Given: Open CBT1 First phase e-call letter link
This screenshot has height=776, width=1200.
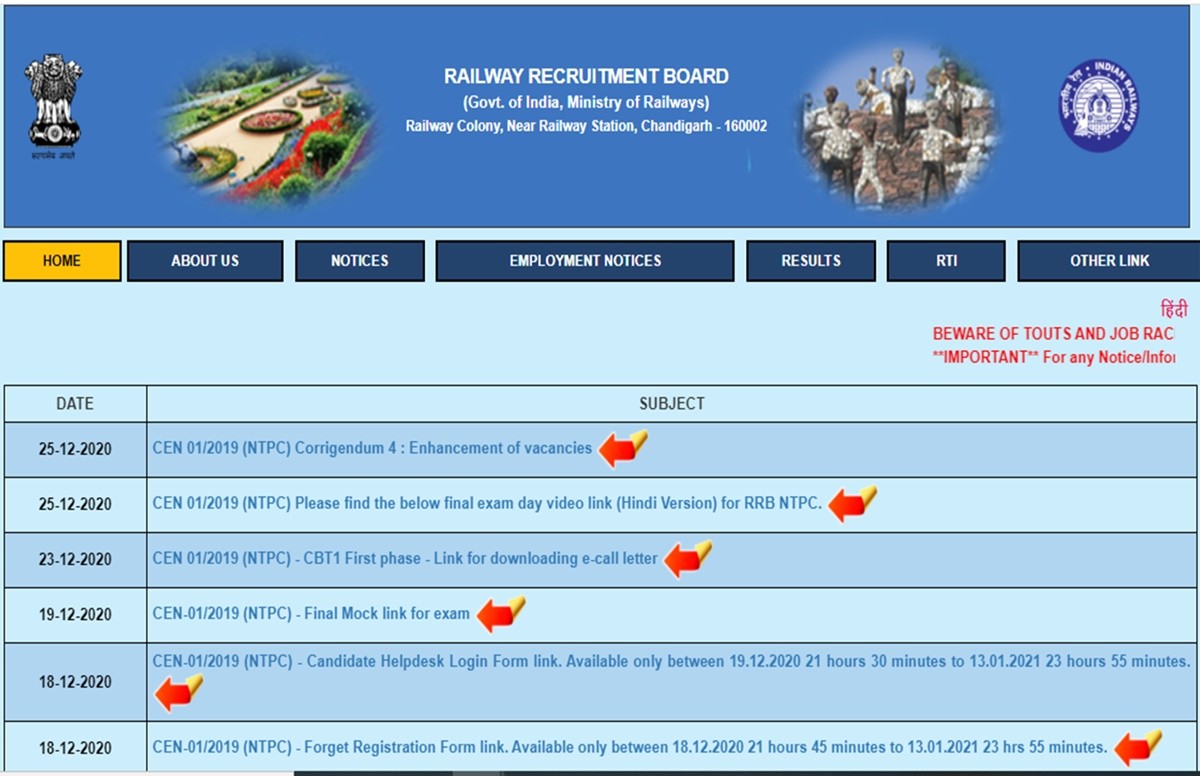Looking at the screenshot, I should point(405,558).
